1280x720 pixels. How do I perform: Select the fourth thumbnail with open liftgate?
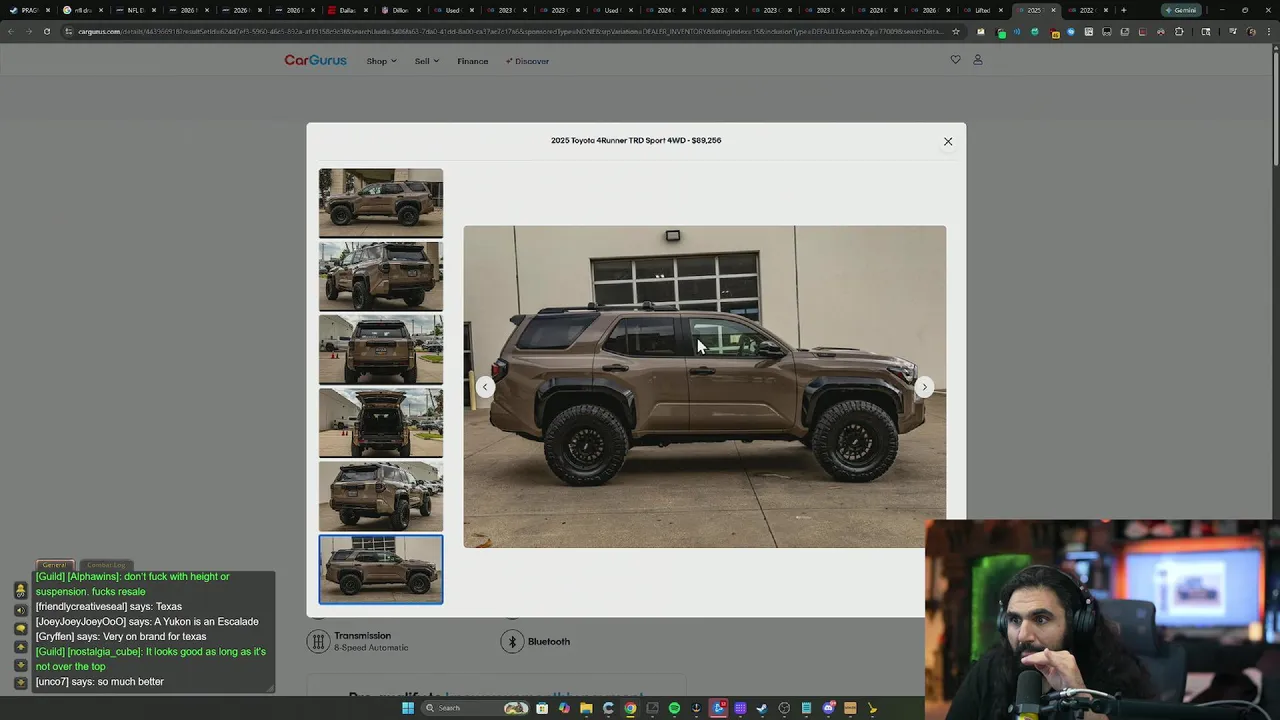[x=381, y=423]
